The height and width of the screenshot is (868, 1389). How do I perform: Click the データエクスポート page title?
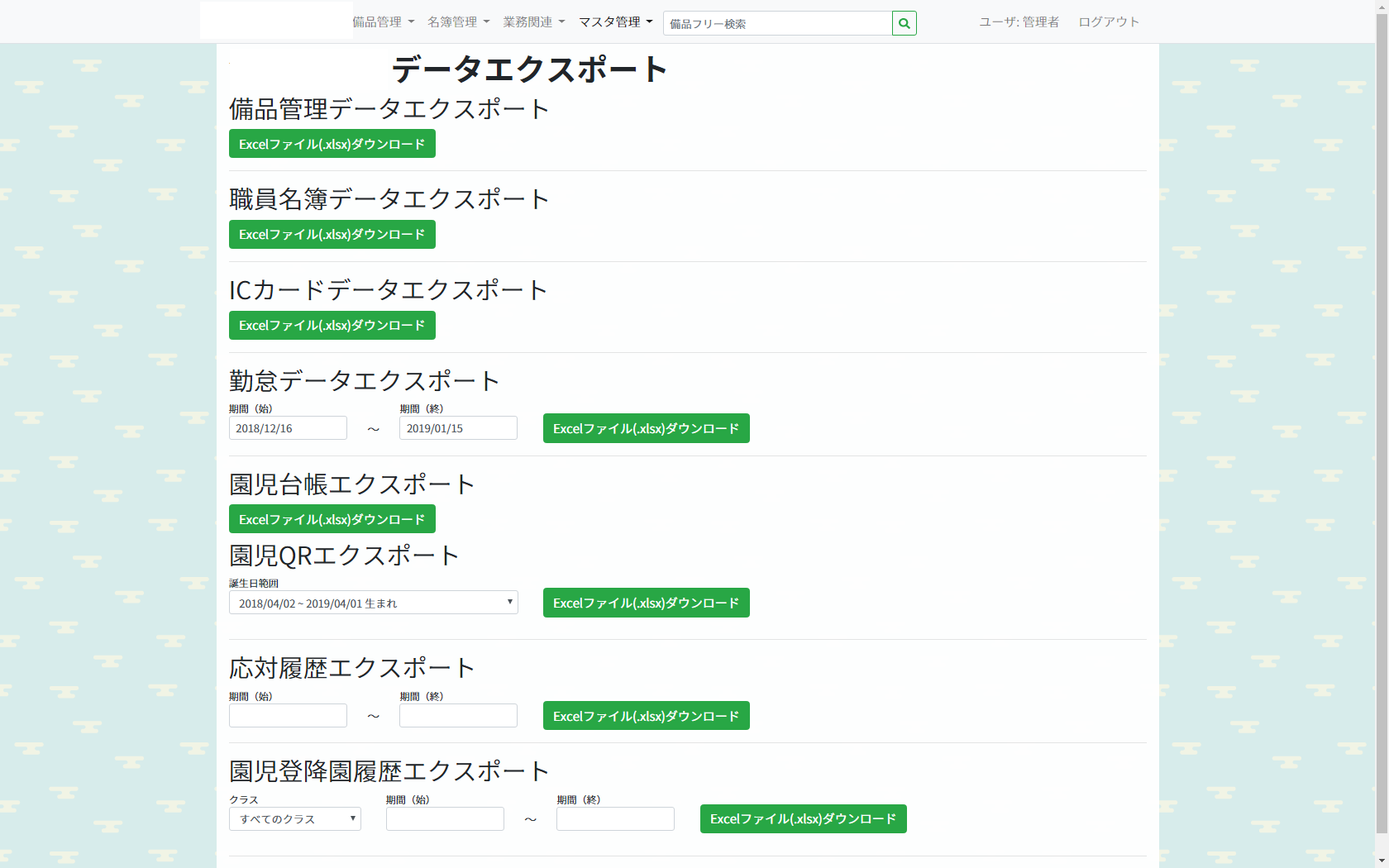(x=529, y=69)
